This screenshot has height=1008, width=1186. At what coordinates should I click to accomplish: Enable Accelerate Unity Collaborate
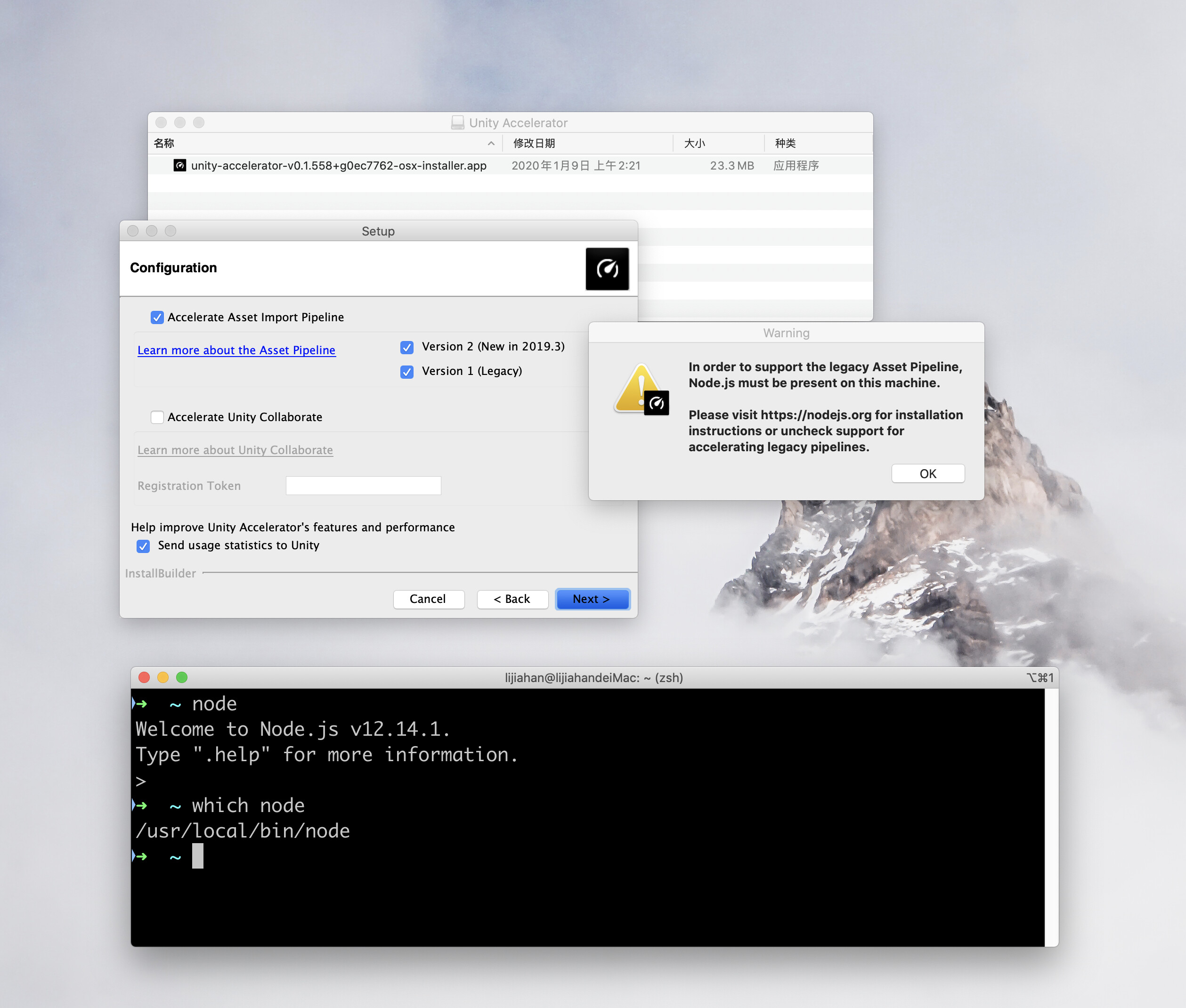coord(157,417)
